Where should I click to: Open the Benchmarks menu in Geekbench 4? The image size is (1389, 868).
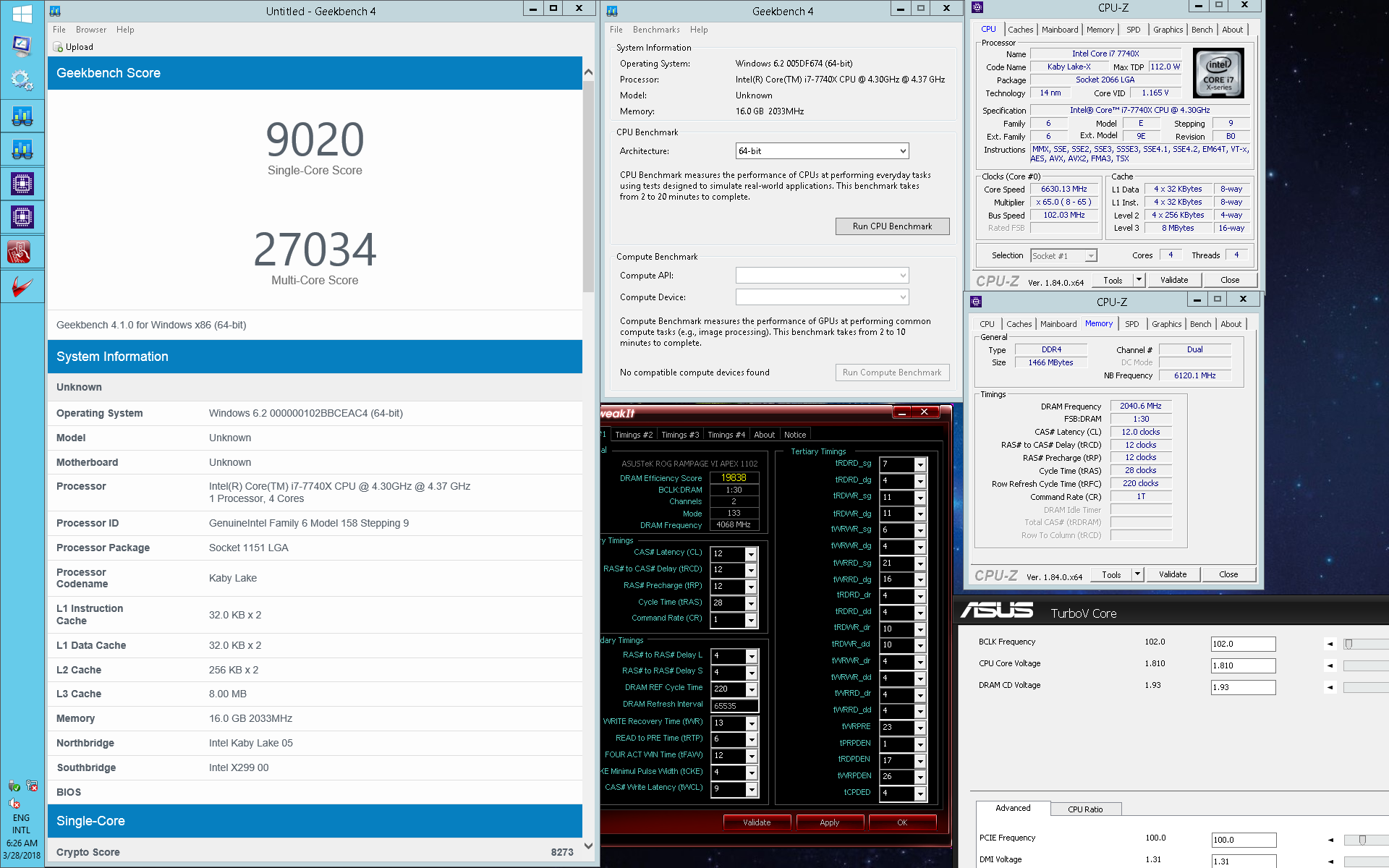pos(656,30)
